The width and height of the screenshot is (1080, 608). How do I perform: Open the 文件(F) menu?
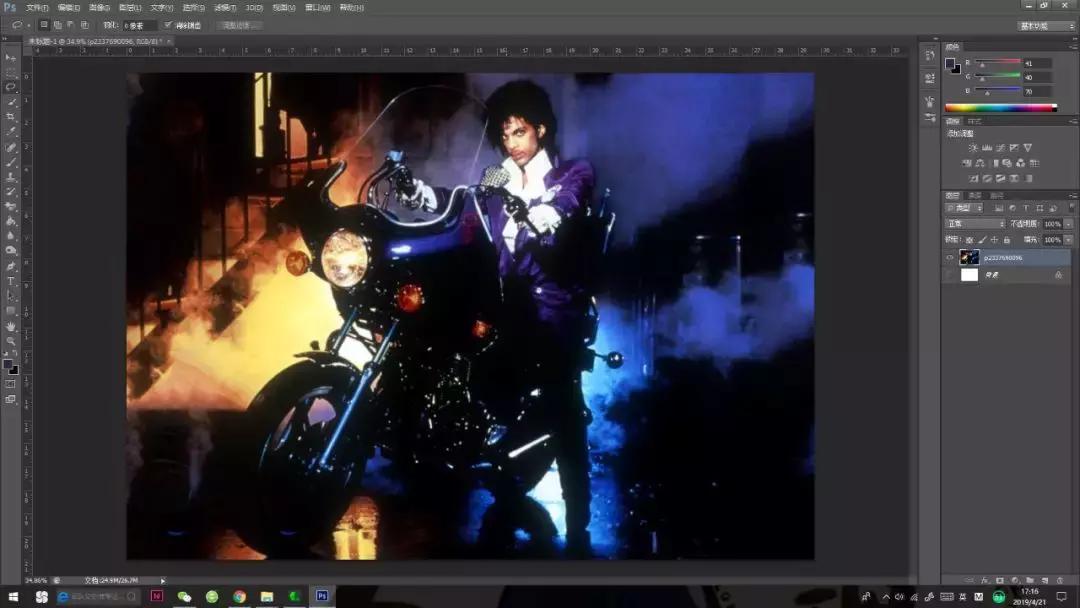tap(37, 8)
